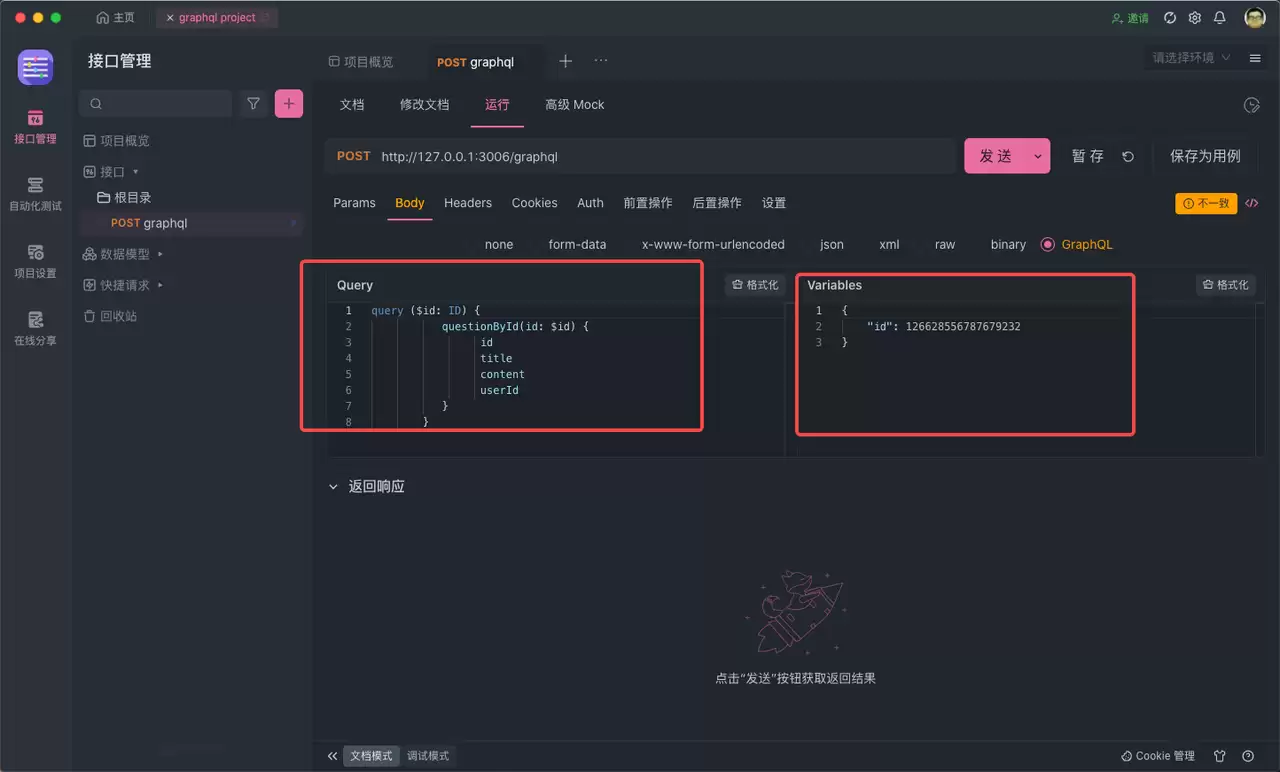Viewport: 1280px width, 772px height.
Task: Open the dropdown arrow next to 发送
Action: (1038, 156)
